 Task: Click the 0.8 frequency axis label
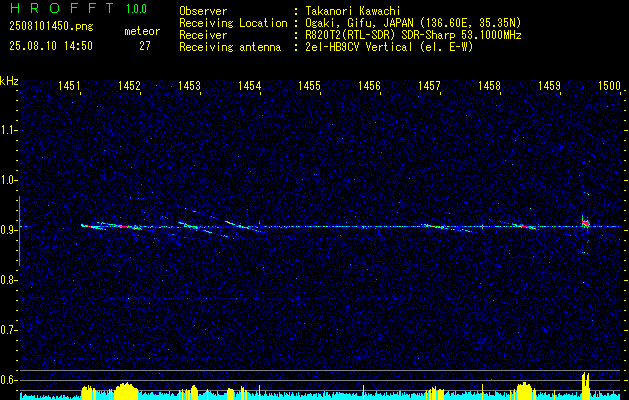[8, 280]
